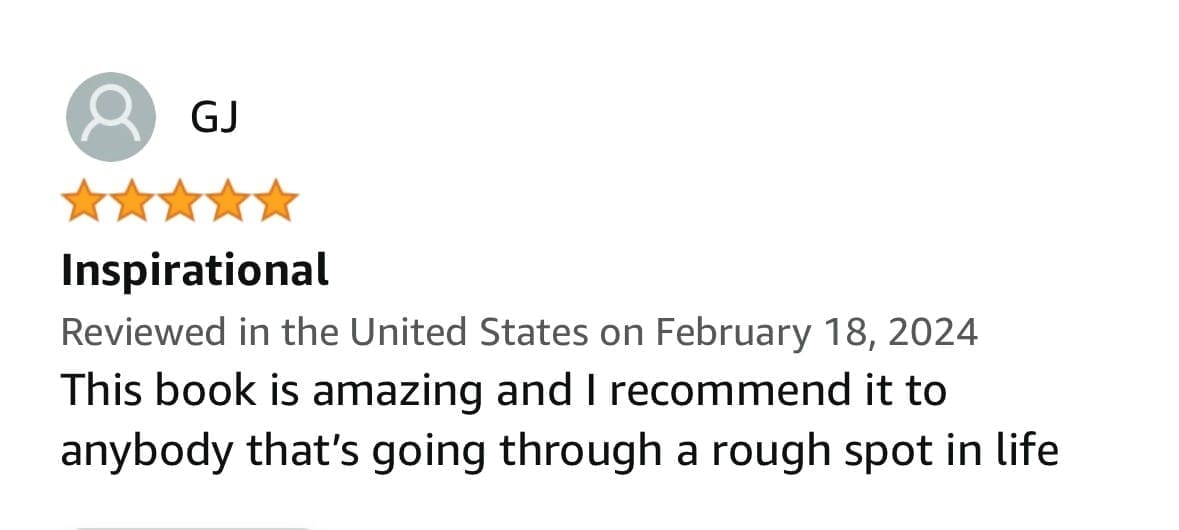Open the "Inspirational" review title

[195, 271]
